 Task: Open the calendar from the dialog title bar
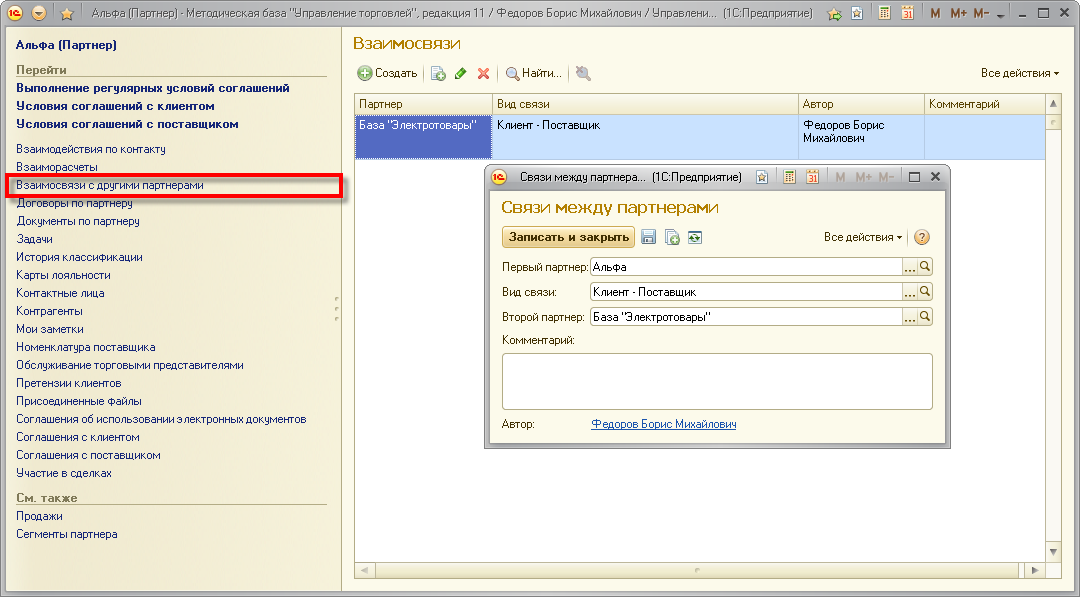pos(813,177)
